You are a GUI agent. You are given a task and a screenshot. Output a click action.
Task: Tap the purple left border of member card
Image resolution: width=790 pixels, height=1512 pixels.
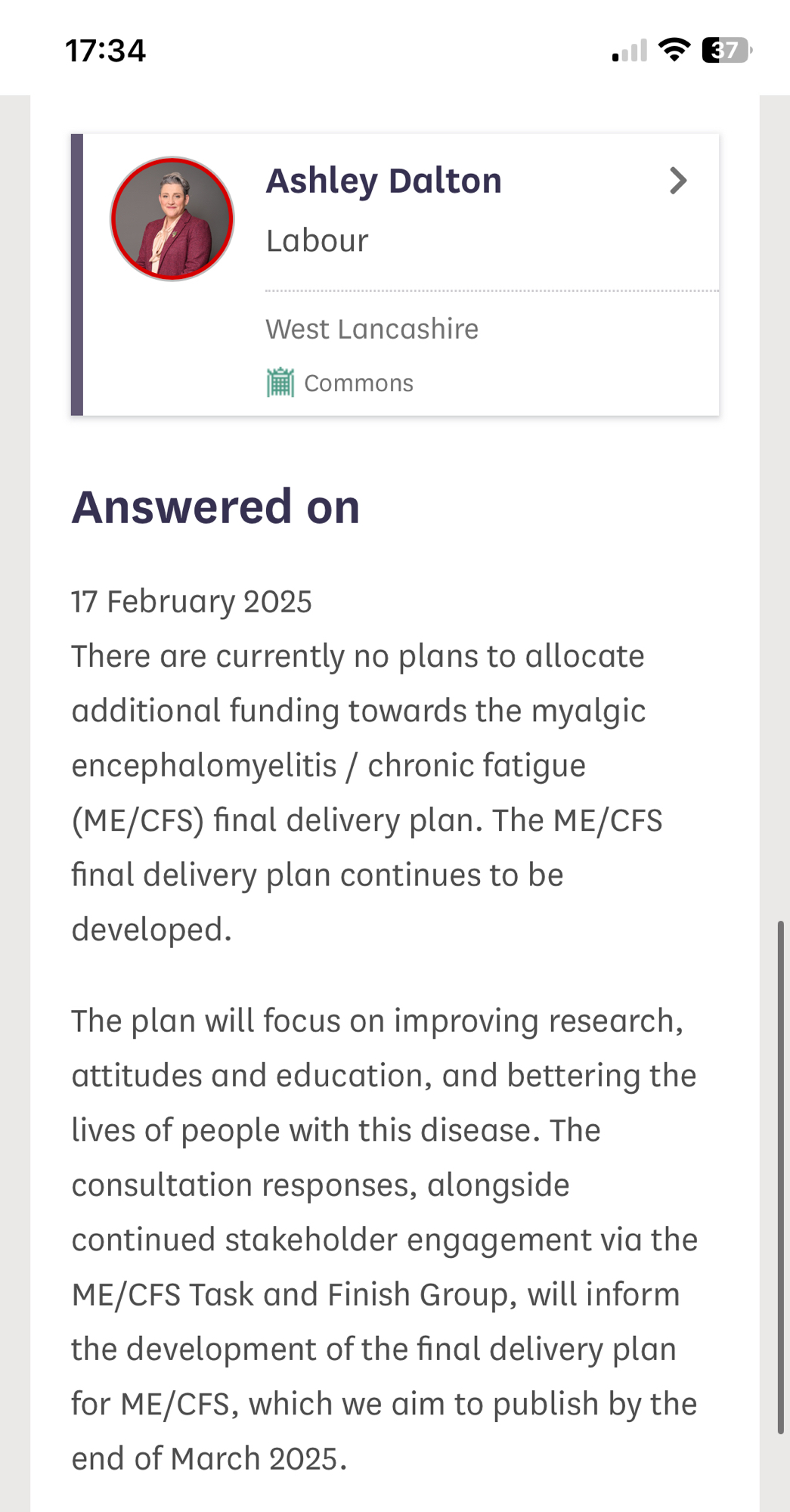(76, 274)
